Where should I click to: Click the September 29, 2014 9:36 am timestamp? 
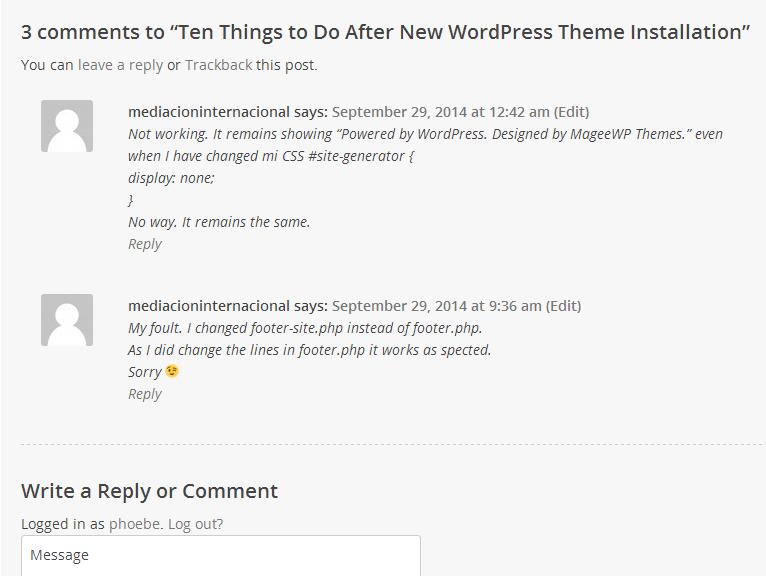tap(437, 306)
